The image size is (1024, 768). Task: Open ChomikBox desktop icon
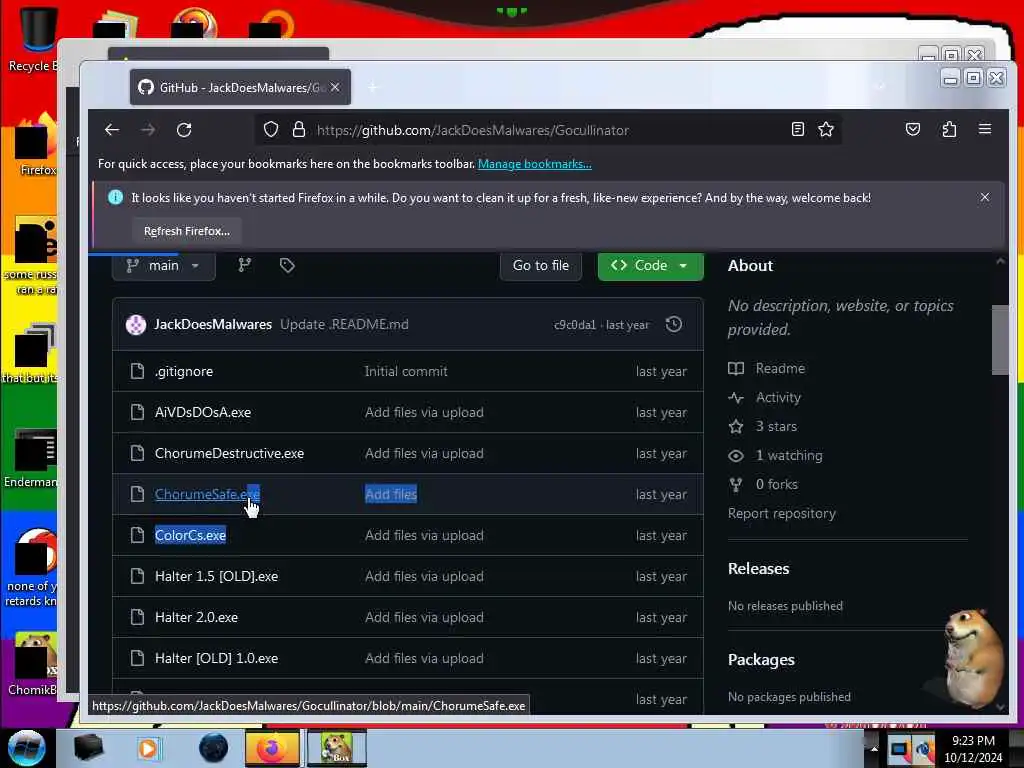click(31, 663)
